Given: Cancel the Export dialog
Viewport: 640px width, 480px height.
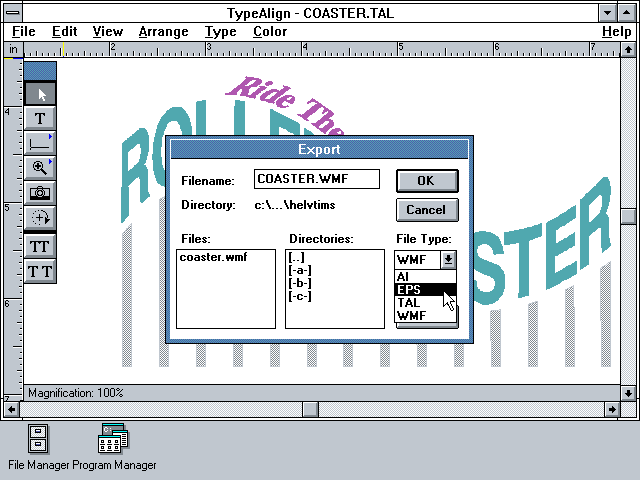Looking at the screenshot, I should click(x=427, y=210).
